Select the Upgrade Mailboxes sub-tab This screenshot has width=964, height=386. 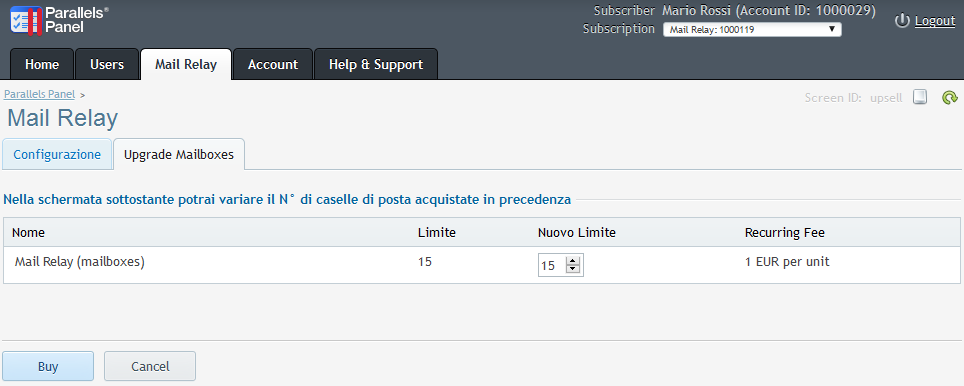(179, 154)
